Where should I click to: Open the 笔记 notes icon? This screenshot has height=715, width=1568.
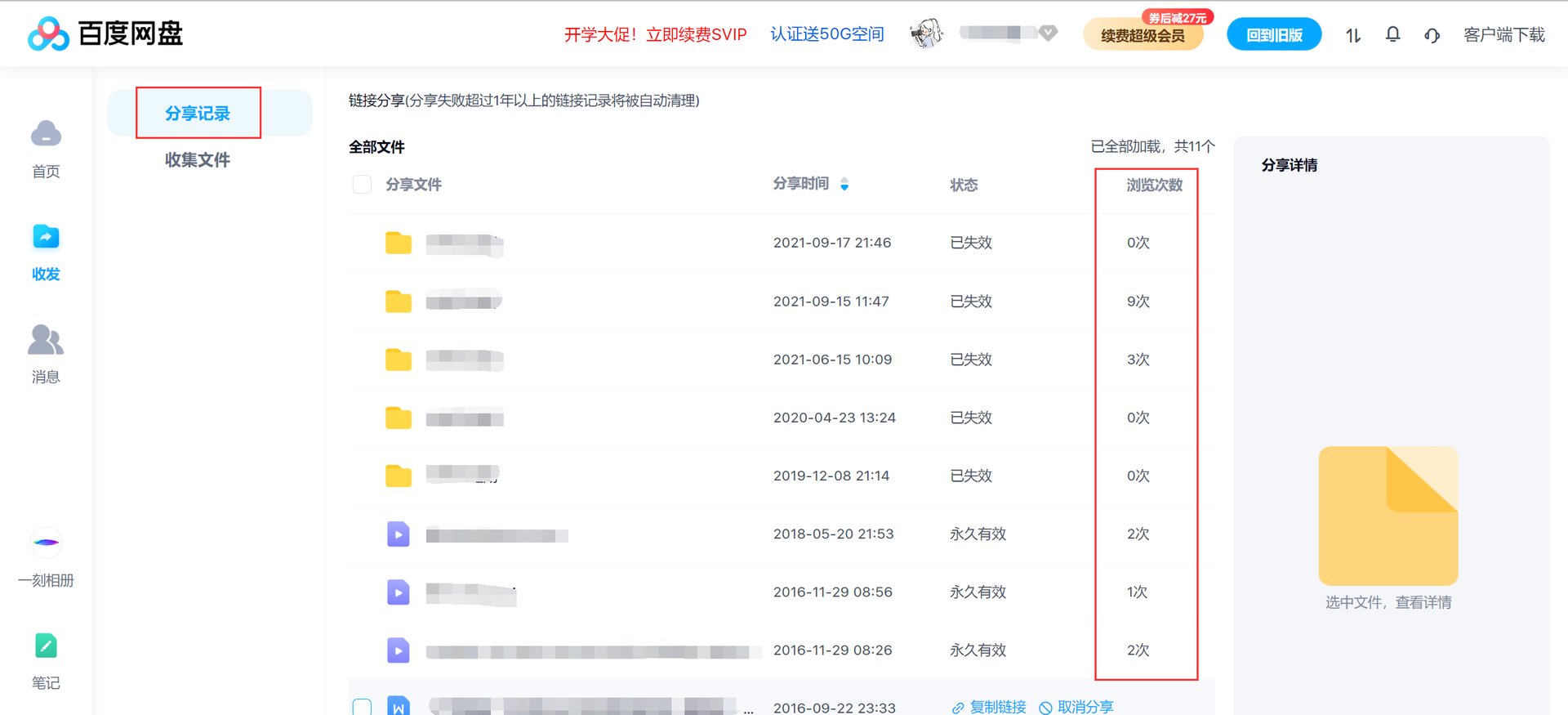(x=46, y=646)
